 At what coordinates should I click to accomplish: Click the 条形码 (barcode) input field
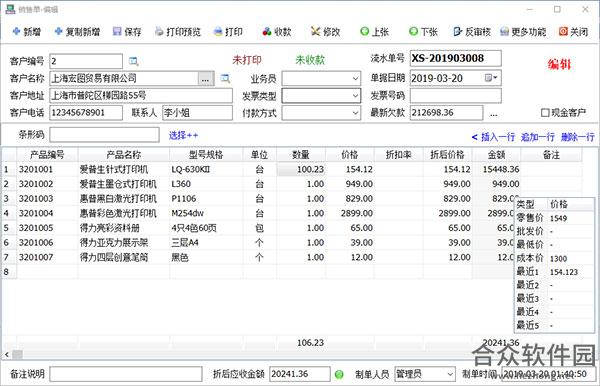pos(104,135)
